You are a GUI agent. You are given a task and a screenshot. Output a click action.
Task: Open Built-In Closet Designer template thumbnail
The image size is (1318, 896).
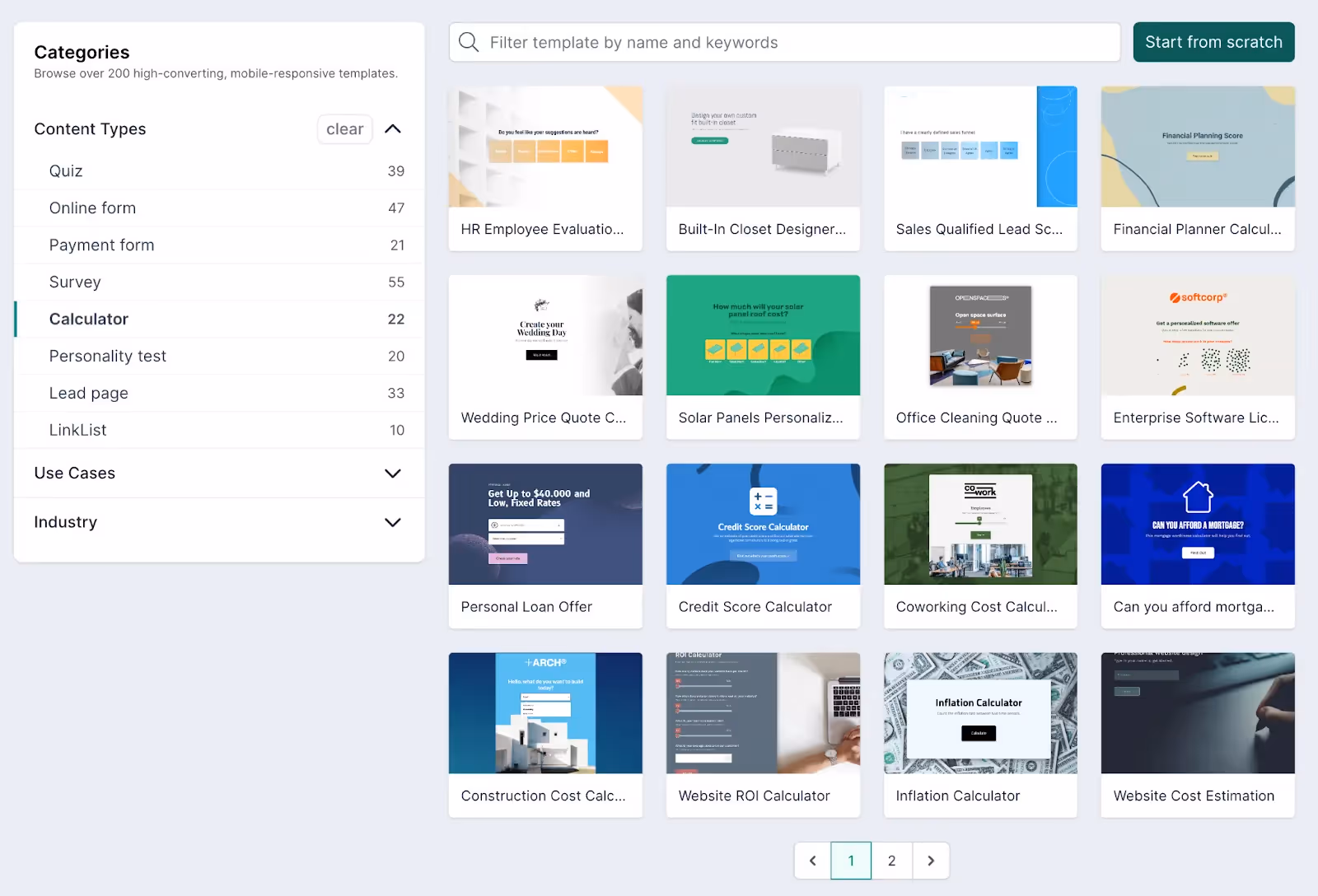[763, 147]
